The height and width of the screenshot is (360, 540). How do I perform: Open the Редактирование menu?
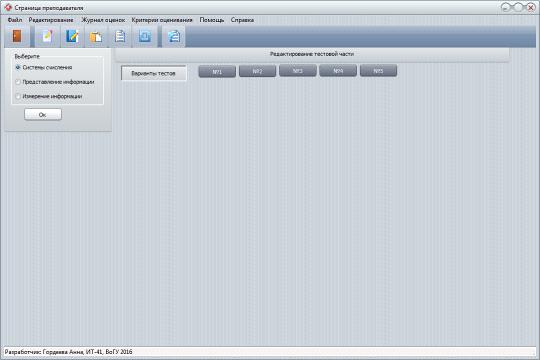(x=51, y=20)
